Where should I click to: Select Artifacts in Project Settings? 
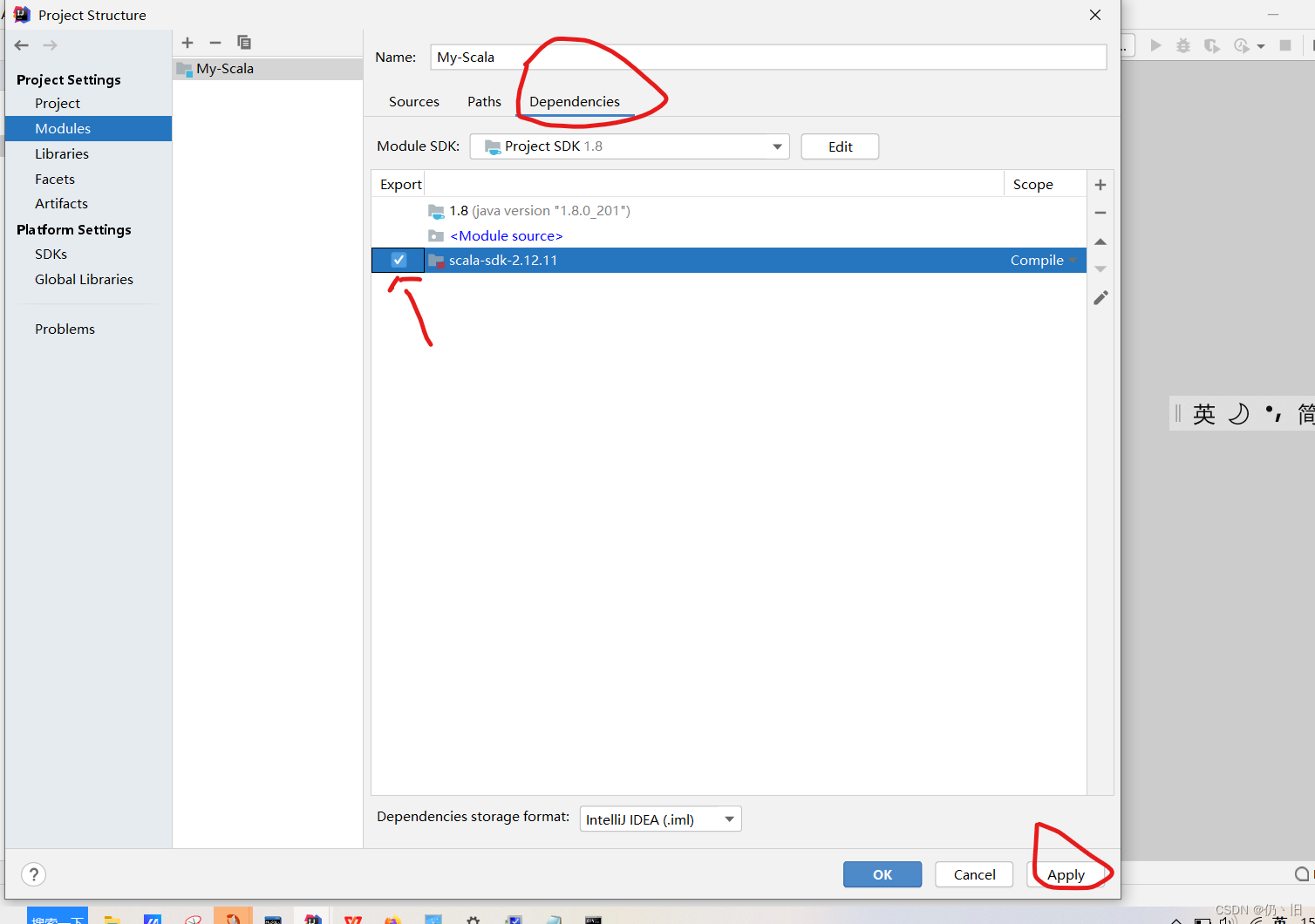coord(61,203)
